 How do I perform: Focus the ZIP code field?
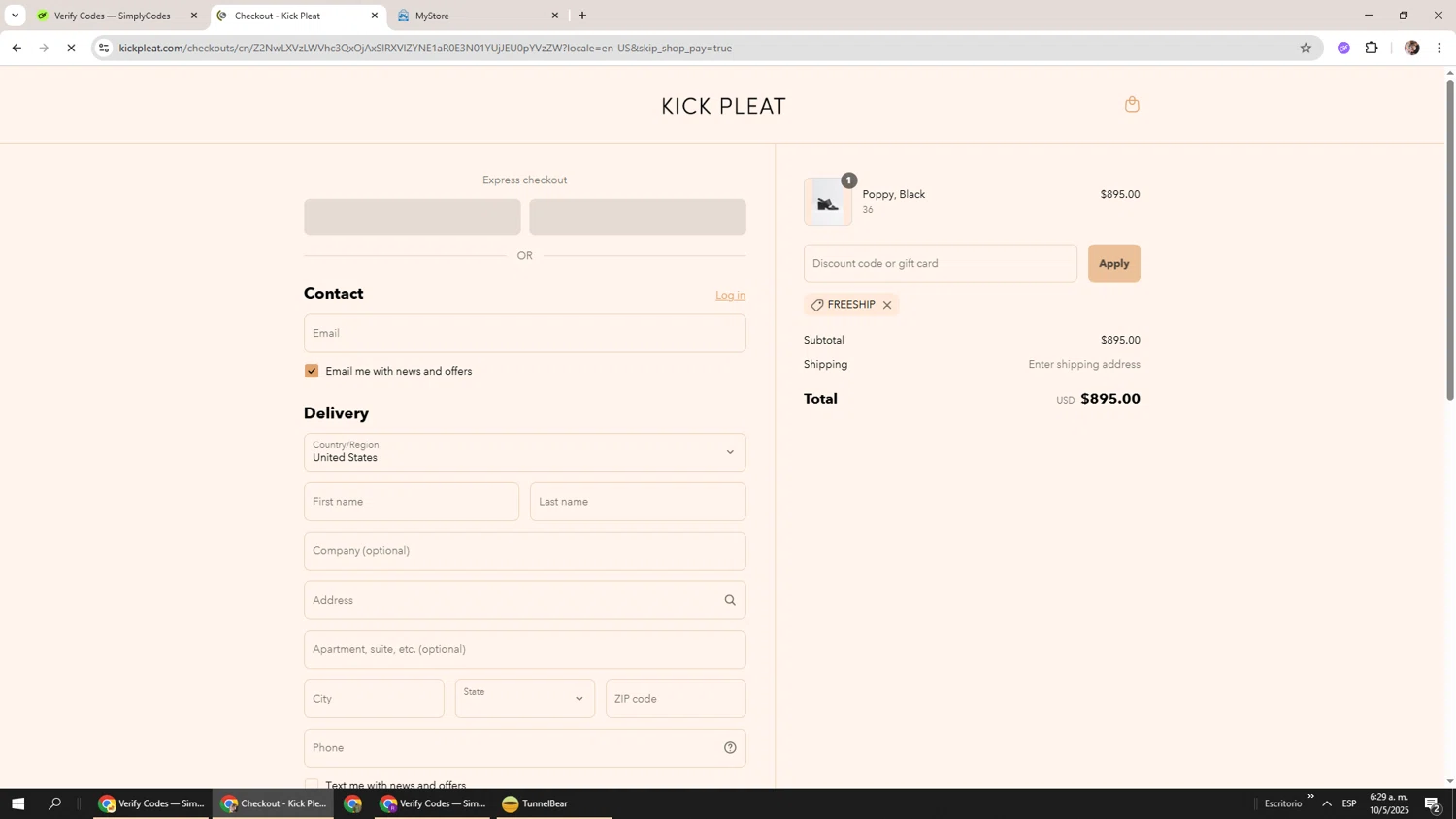tap(676, 699)
